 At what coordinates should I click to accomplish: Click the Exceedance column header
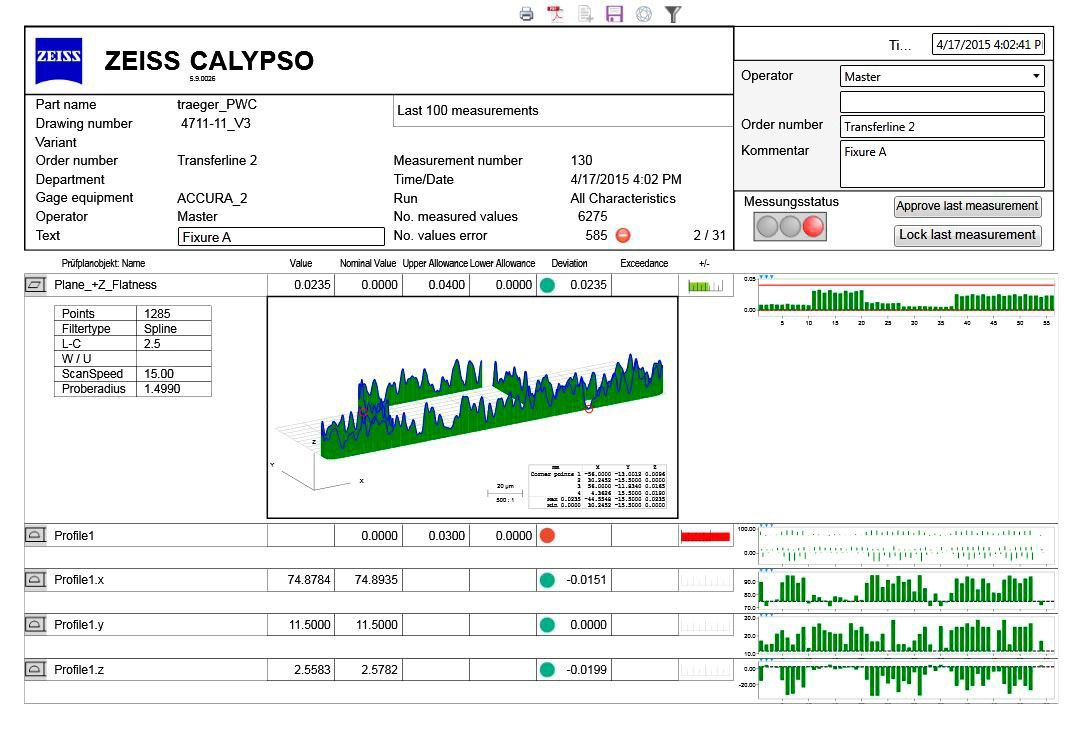point(644,263)
